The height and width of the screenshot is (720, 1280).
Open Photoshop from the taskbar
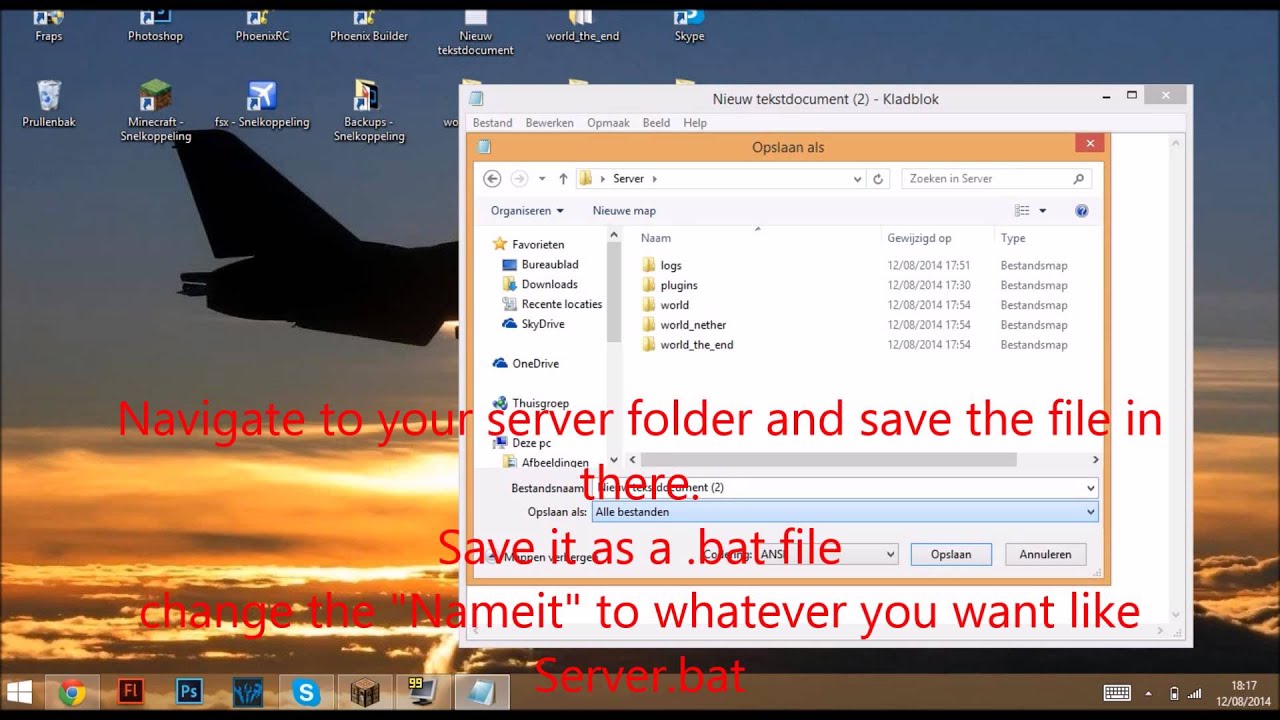(189, 692)
